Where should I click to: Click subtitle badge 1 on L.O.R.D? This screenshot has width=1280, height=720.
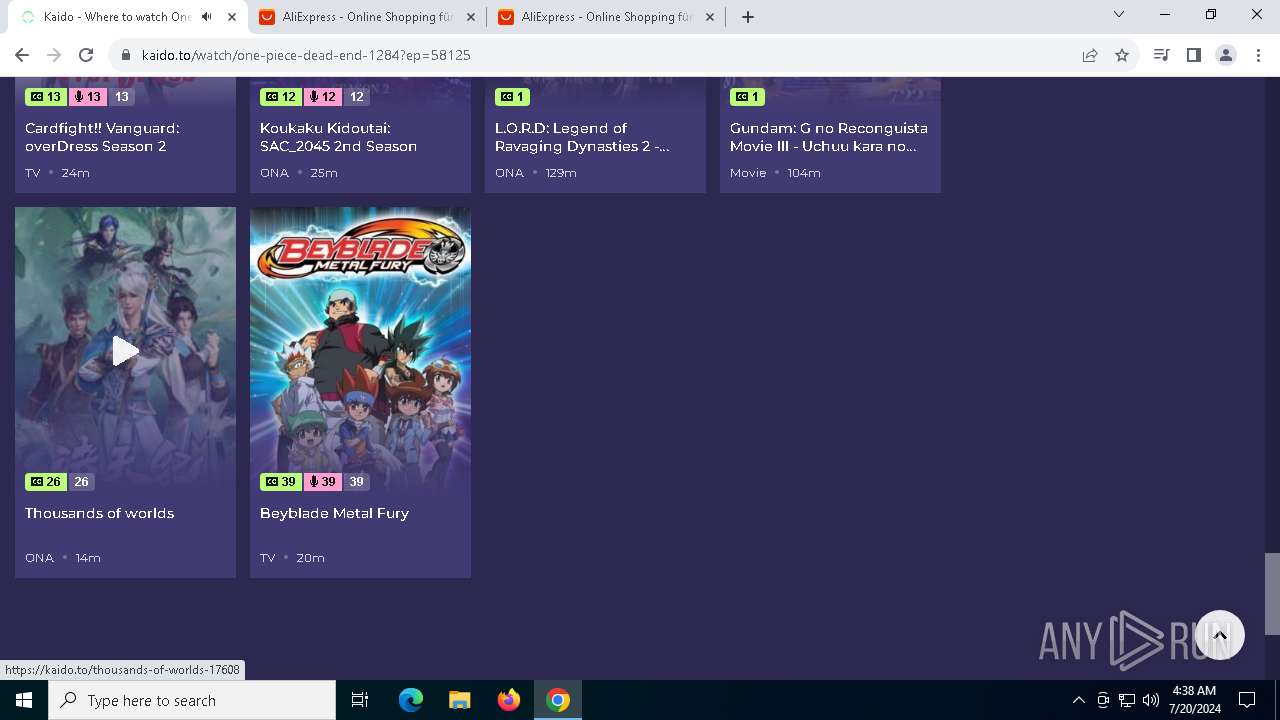512,97
